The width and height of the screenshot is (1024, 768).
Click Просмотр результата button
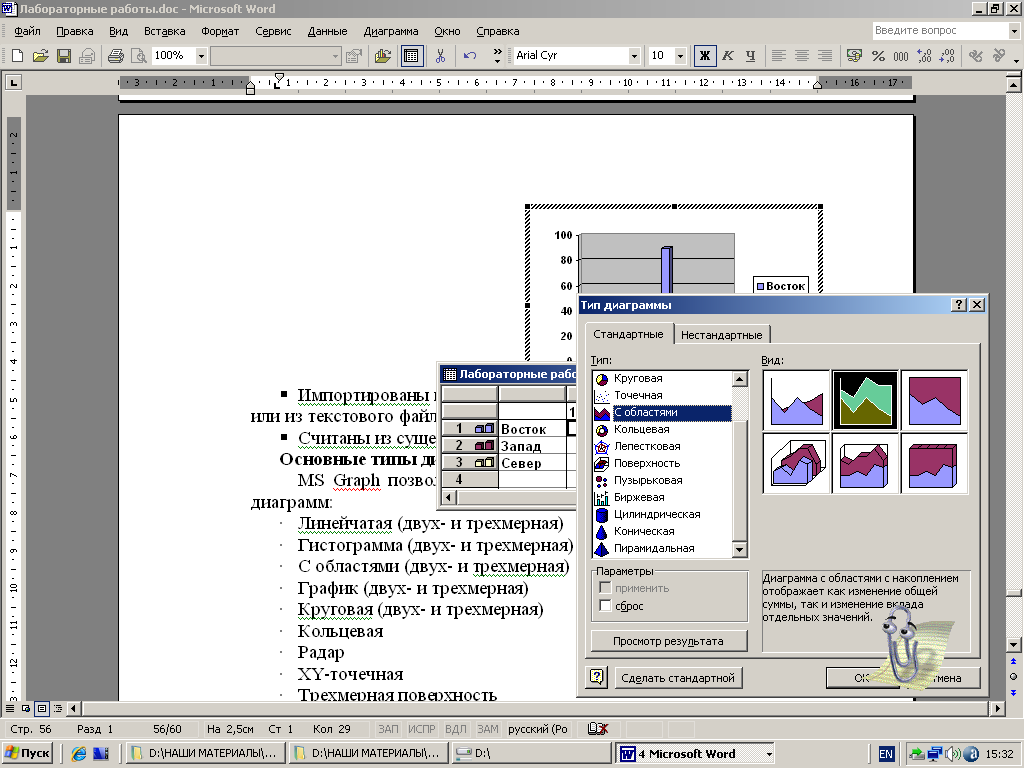[669, 641]
